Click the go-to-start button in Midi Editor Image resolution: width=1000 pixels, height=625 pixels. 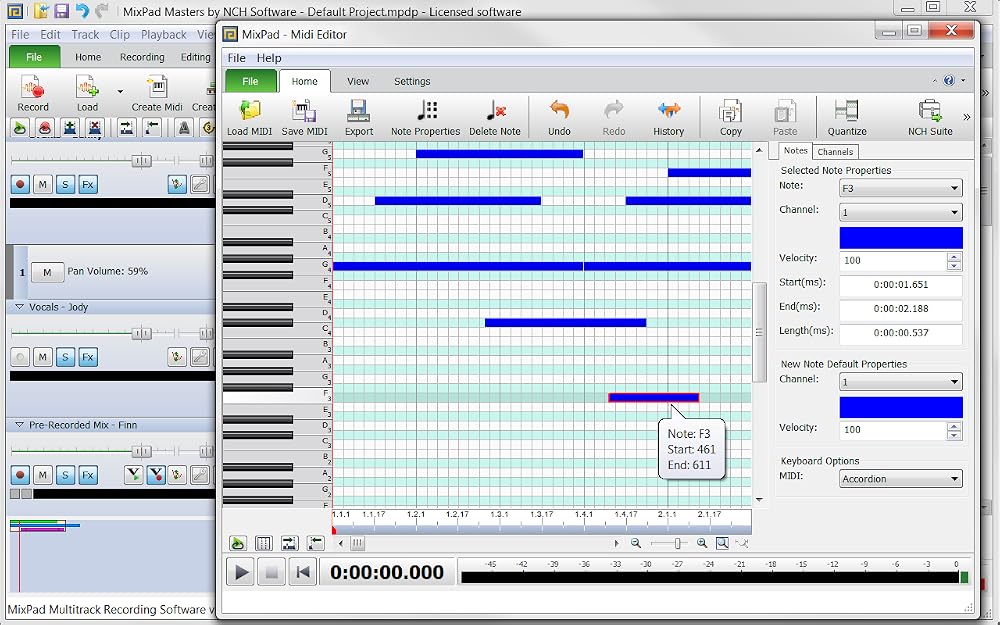coord(302,572)
